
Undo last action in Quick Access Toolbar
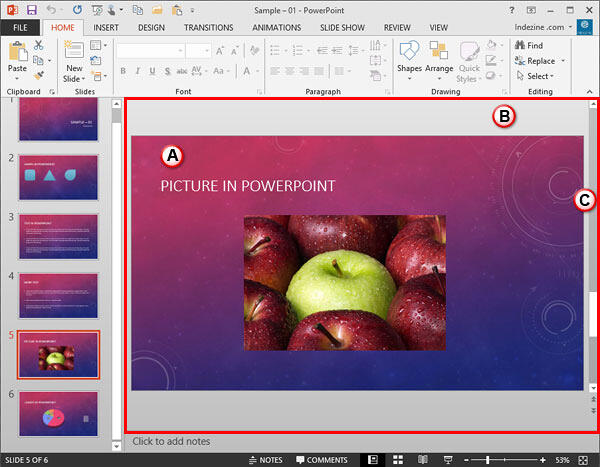point(51,10)
